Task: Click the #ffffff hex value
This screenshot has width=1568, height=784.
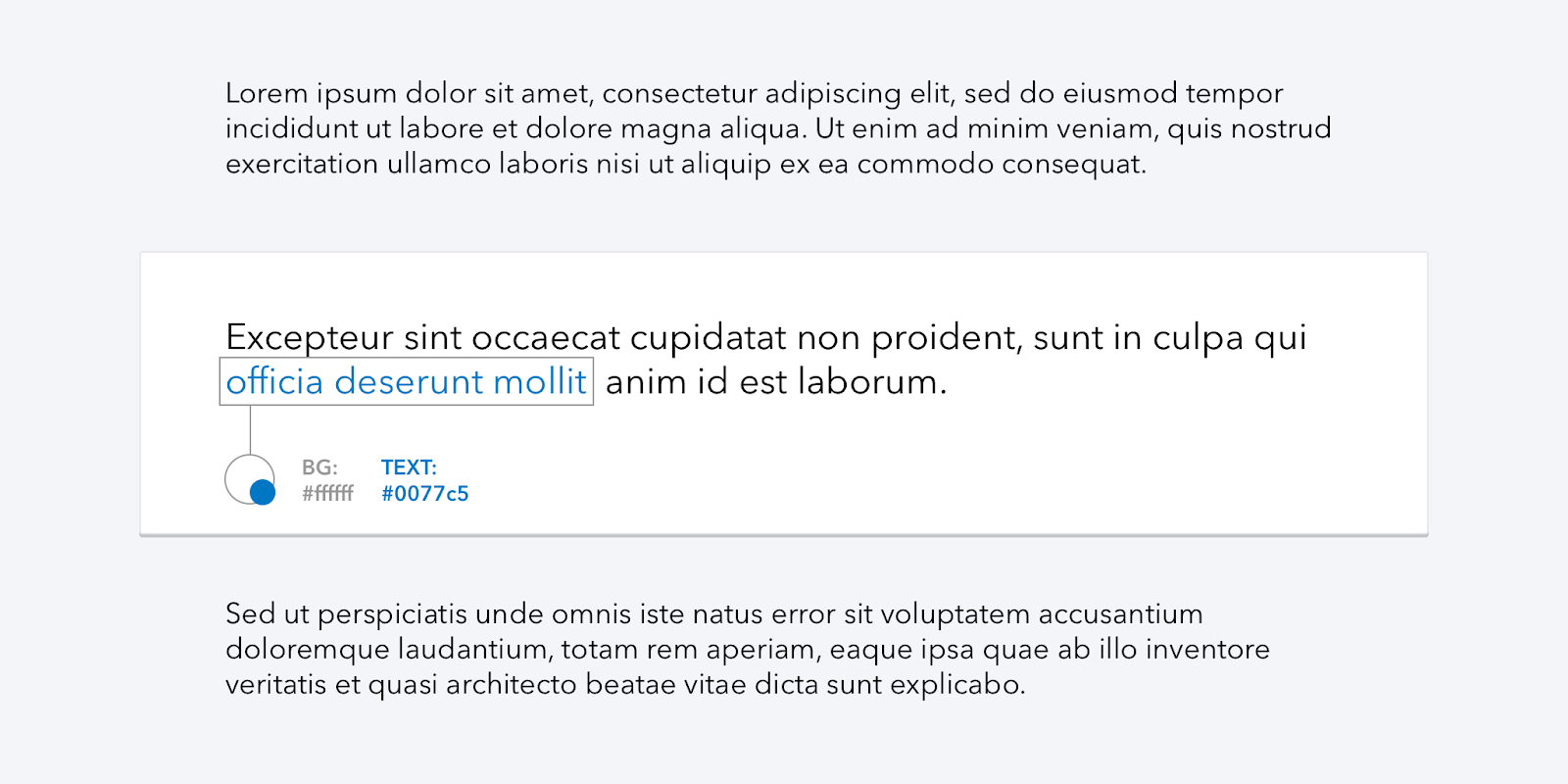Action: tap(327, 494)
